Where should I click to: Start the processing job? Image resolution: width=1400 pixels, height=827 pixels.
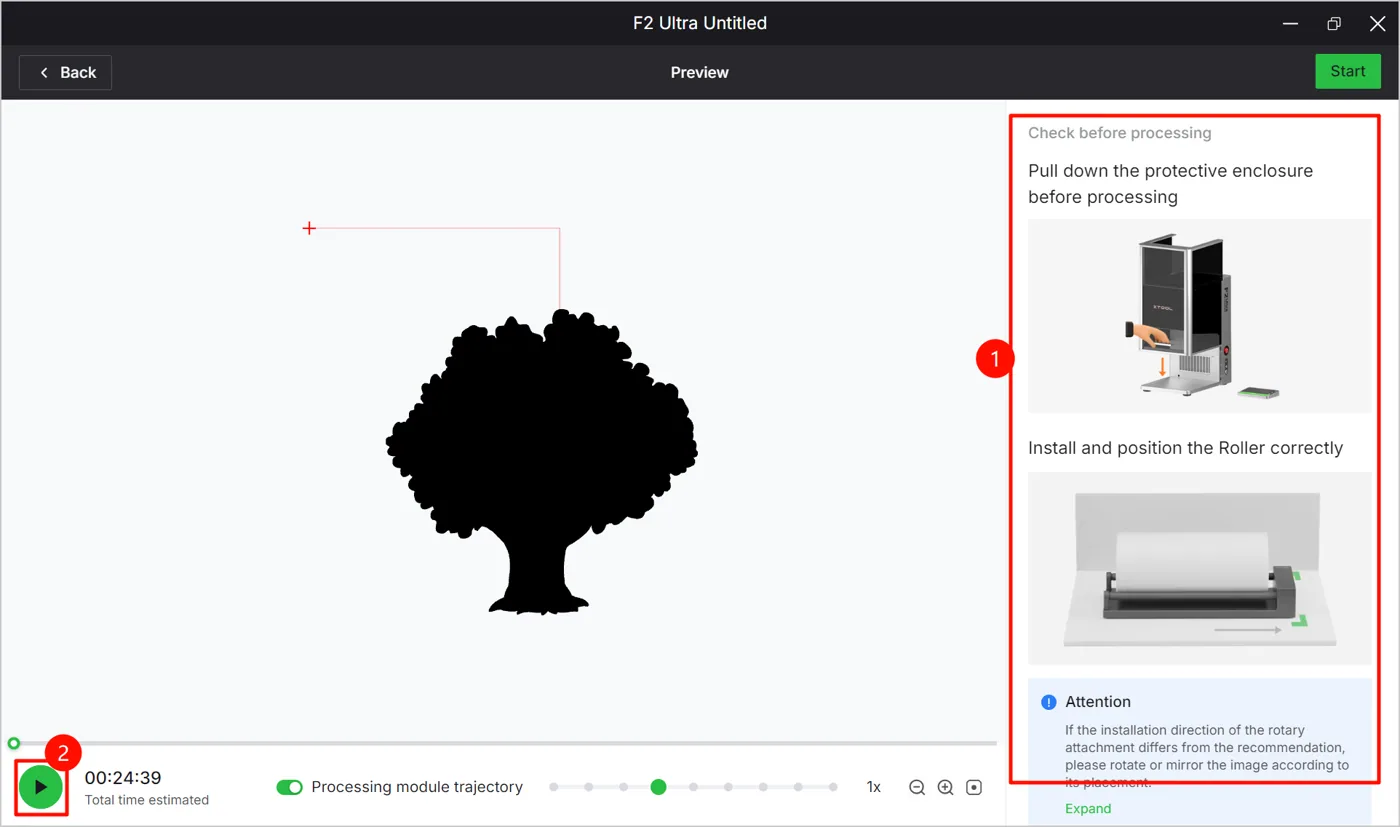(x=1348, y=71)
